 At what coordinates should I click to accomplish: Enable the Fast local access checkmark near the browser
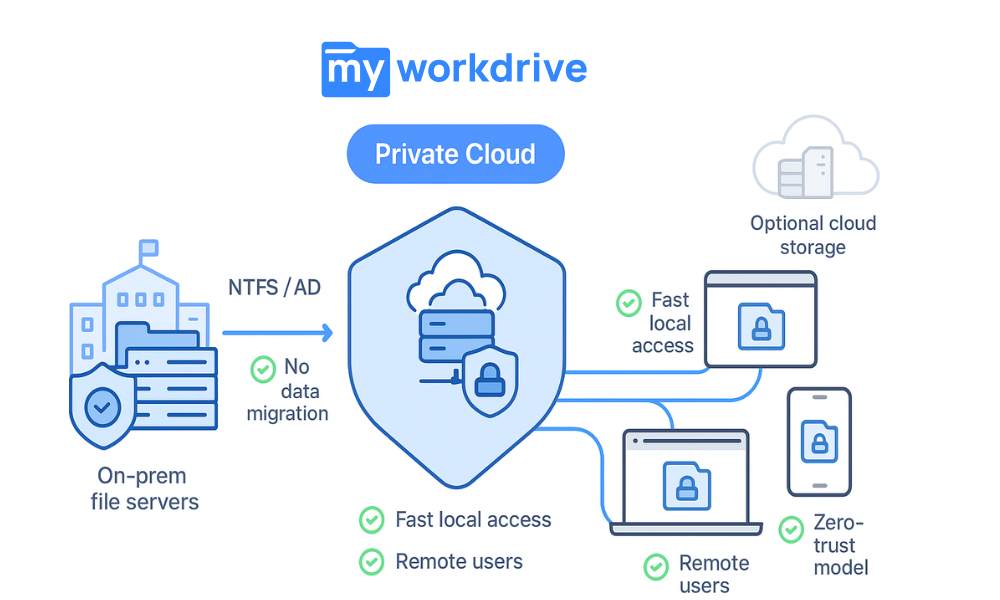point(629,302)
